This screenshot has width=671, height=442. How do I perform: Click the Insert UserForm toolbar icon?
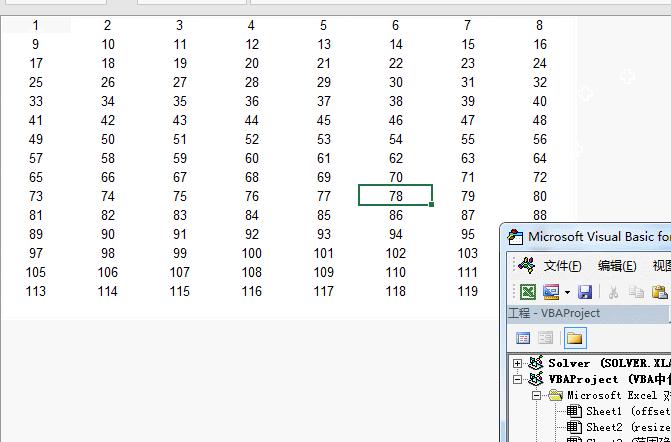(x=551, y=292)
